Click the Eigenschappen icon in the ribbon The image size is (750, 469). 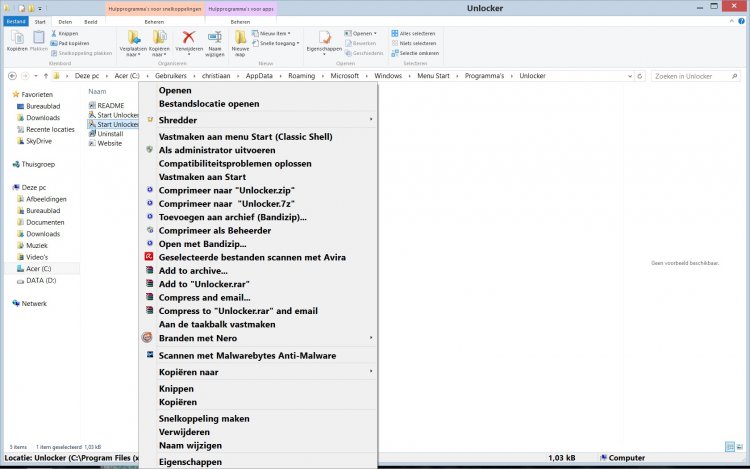(x=324, y=39)
